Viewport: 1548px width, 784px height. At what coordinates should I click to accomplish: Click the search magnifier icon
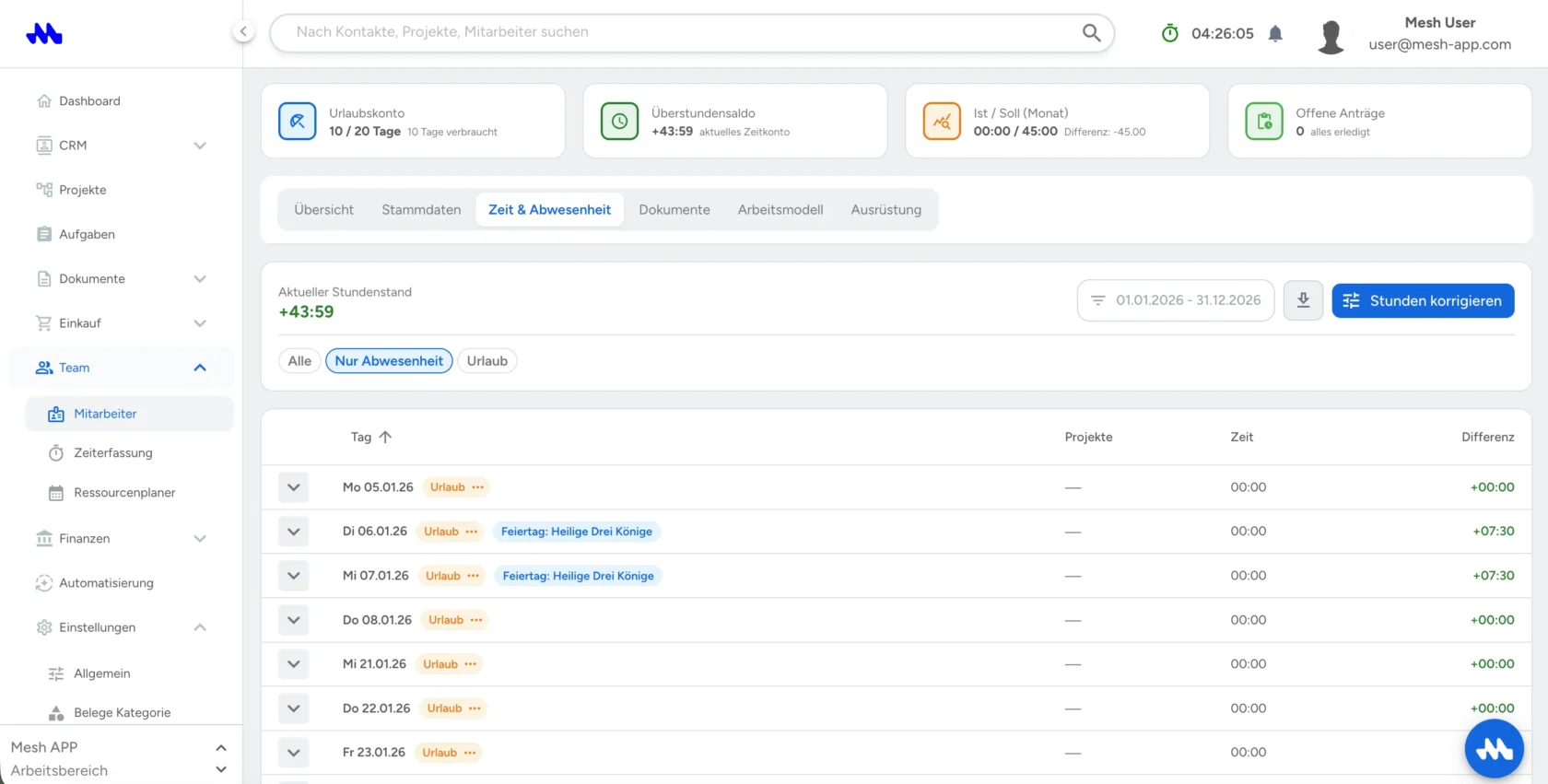[1091, 33]
